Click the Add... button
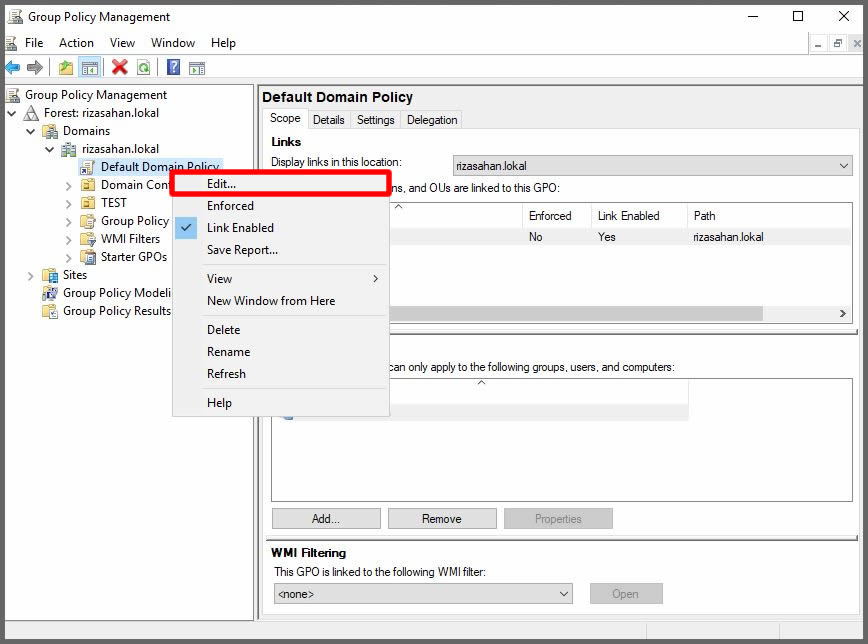 (326, 518)
